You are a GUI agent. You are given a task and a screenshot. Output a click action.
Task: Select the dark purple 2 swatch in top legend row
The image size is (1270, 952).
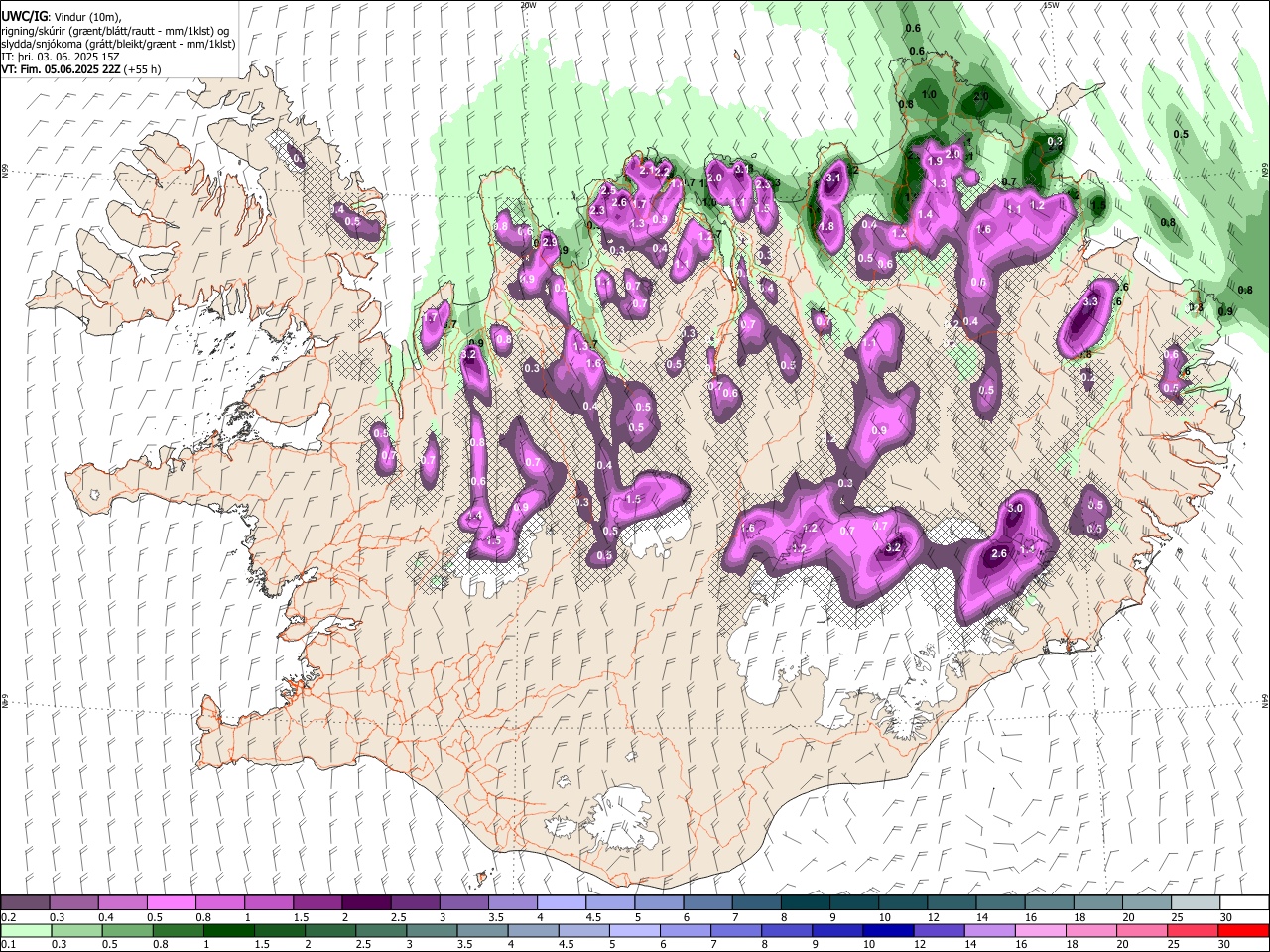tap(366, 903)
